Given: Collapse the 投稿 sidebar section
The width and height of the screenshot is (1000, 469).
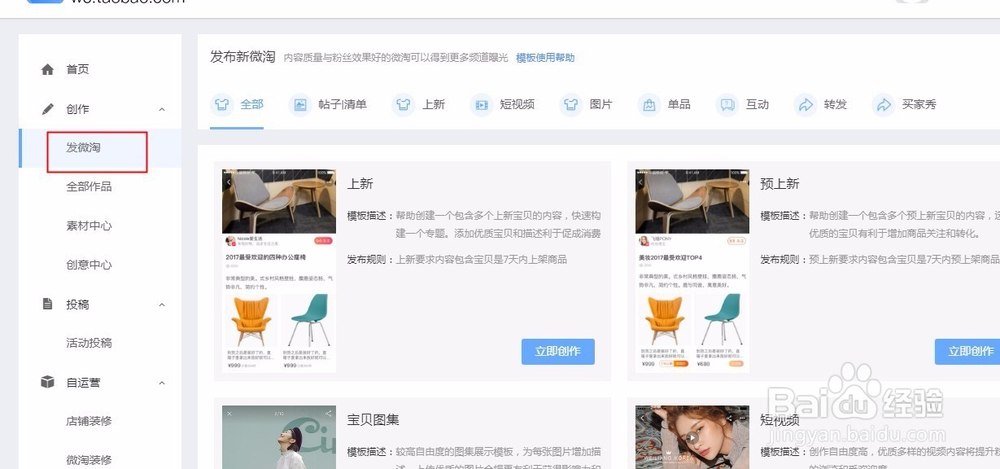Looking at the screenshot, I should tap(162, 305).
